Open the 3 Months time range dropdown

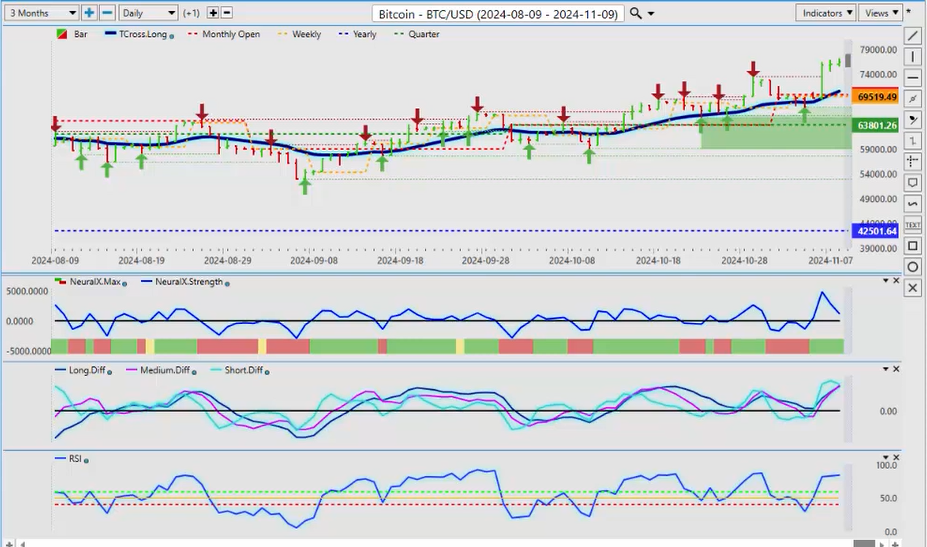click(40, 13)
